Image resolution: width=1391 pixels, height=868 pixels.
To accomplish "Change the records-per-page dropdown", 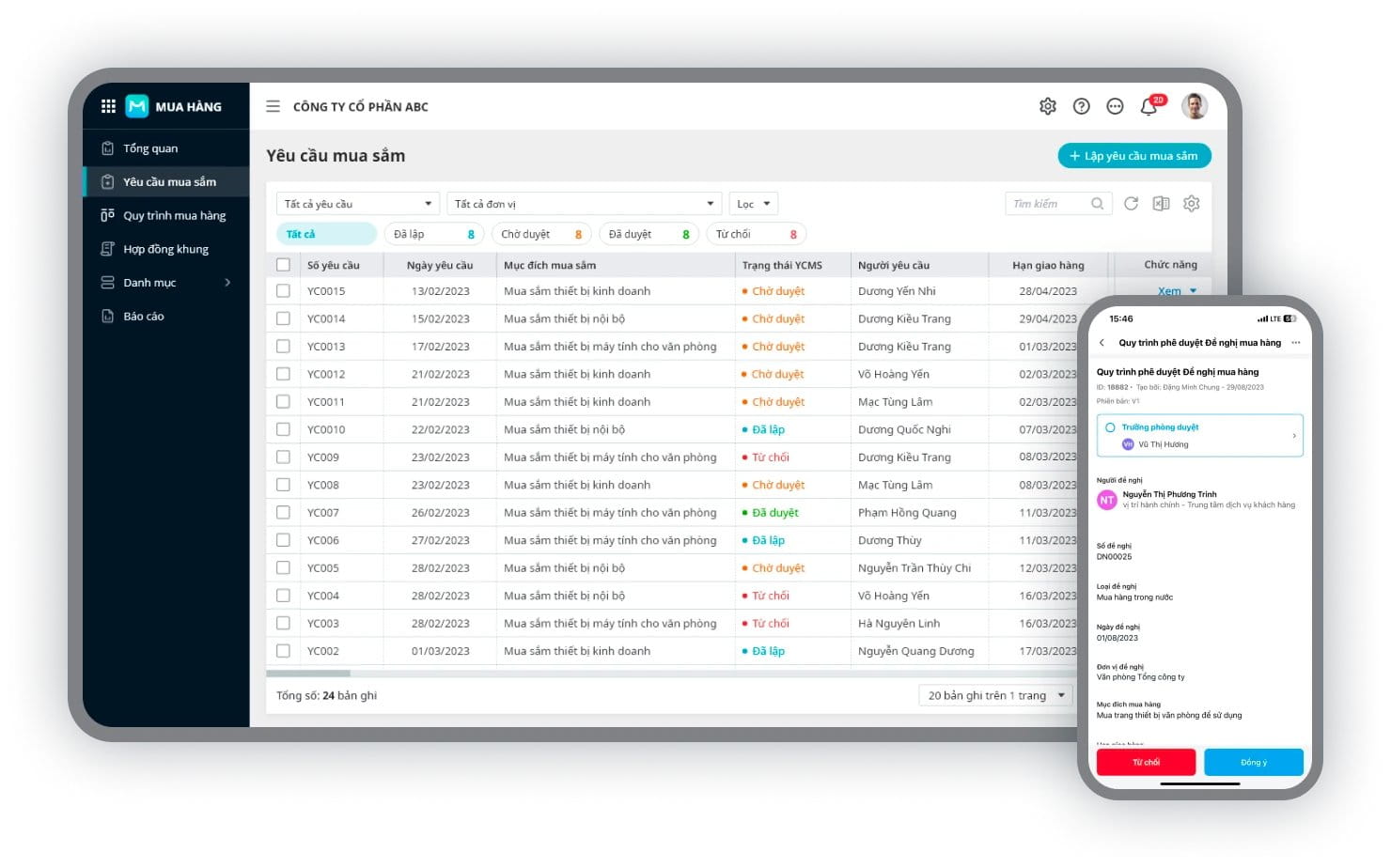I will click(x=995, y=695).
